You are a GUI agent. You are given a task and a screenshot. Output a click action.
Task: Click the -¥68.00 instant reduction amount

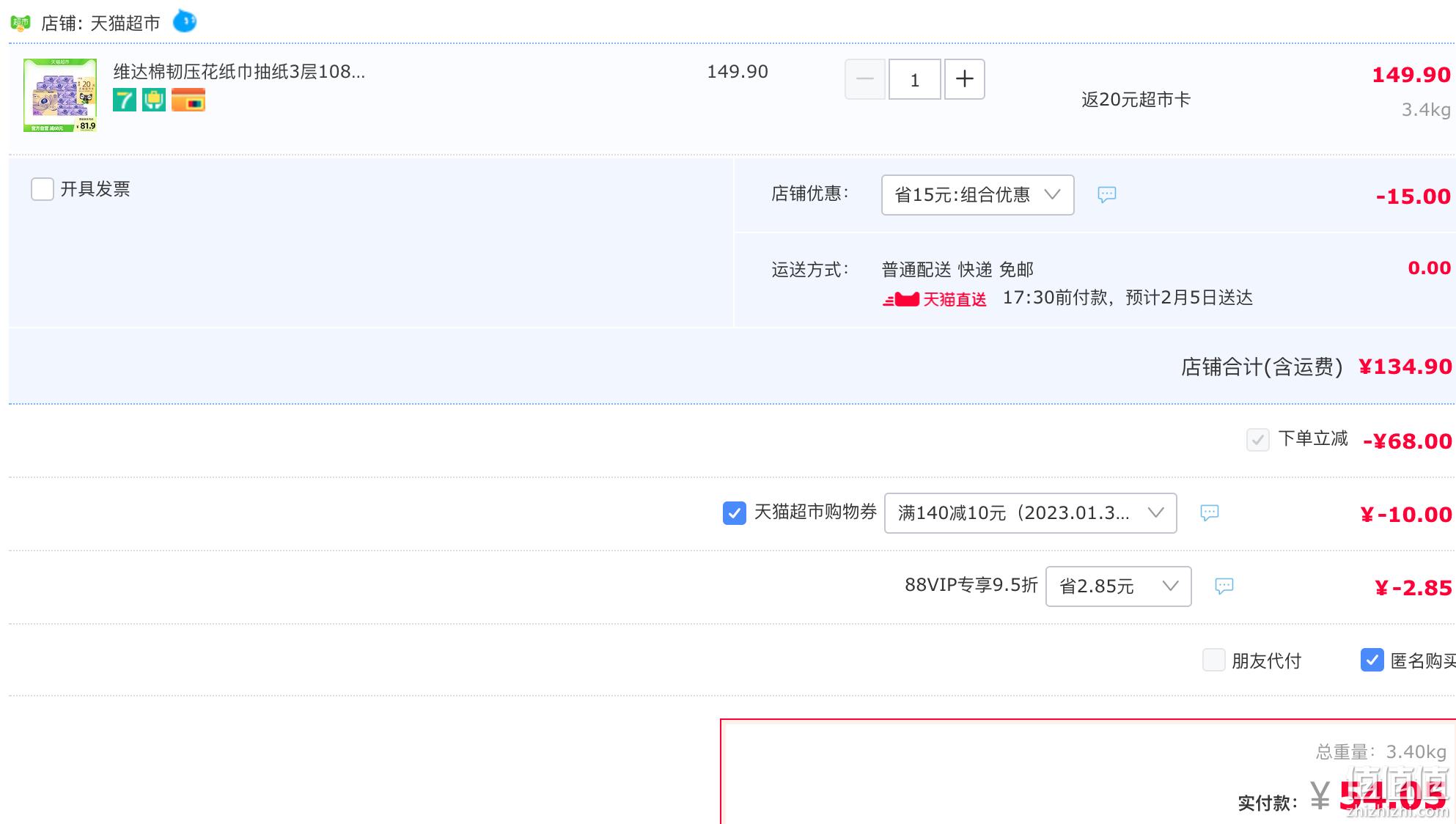(1408, 441)
